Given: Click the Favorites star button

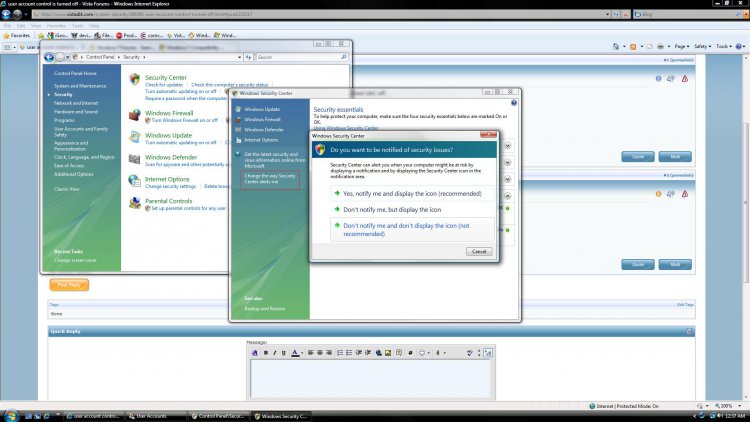Looking at the screenshot, I should click(17, 35).
